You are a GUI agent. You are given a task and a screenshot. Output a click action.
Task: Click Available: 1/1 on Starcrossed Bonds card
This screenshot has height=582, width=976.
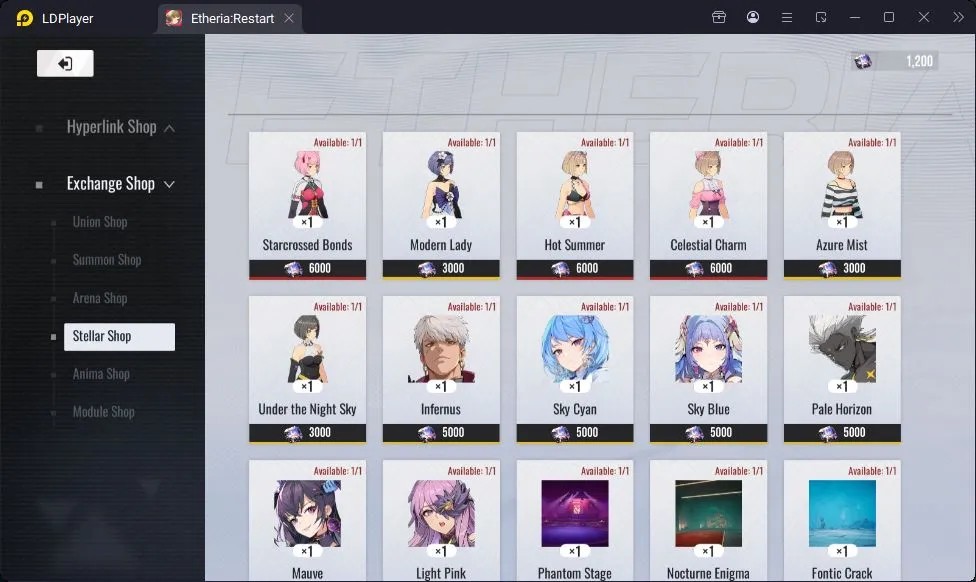337,143
